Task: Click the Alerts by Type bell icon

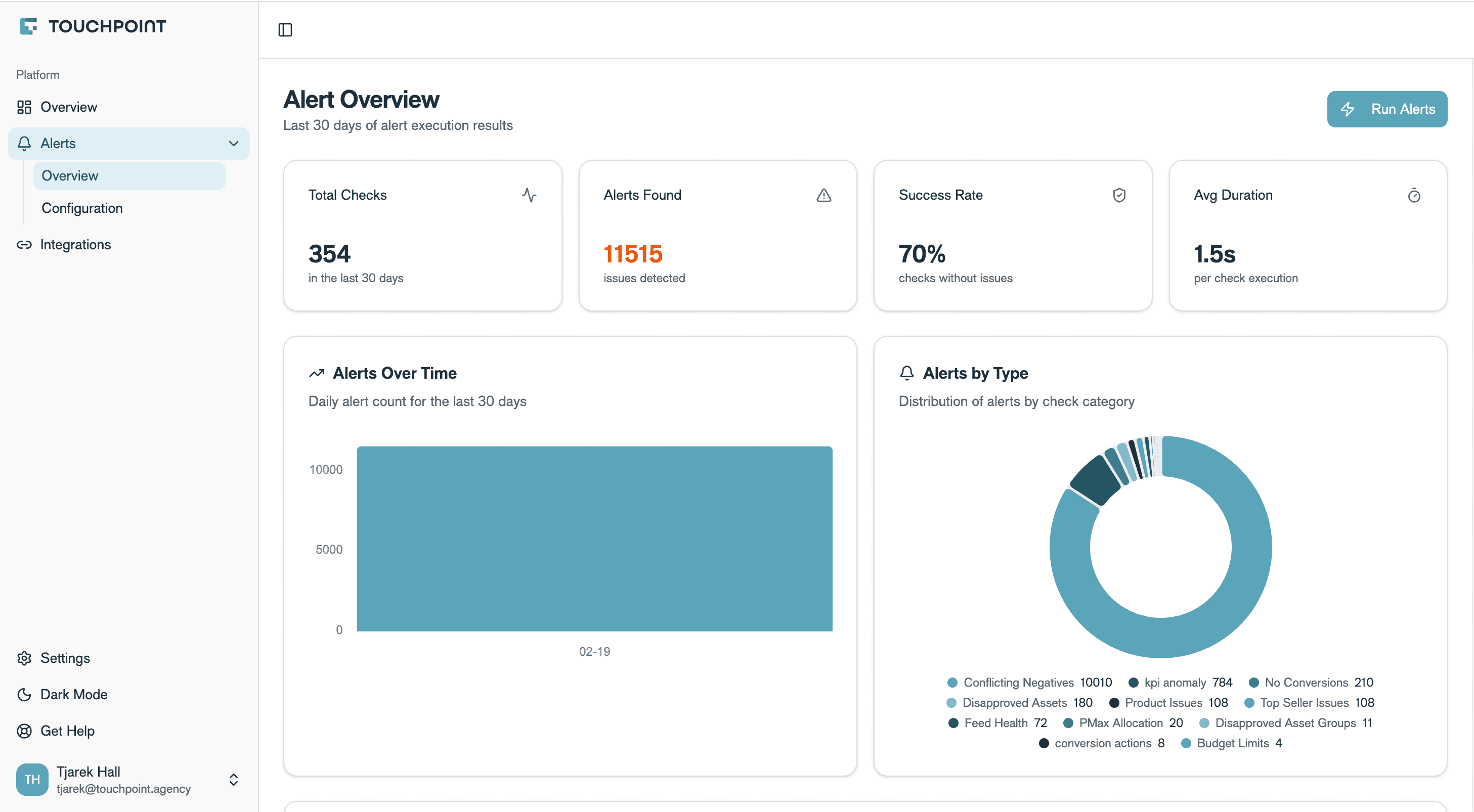Action: 906,373
